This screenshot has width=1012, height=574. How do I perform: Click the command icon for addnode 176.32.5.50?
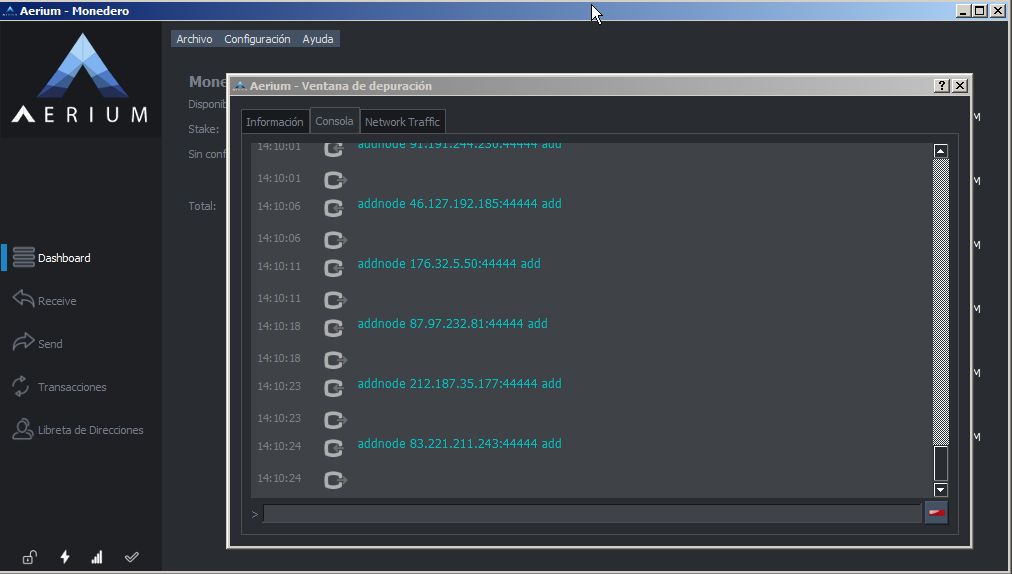click(x=334, y=268)
